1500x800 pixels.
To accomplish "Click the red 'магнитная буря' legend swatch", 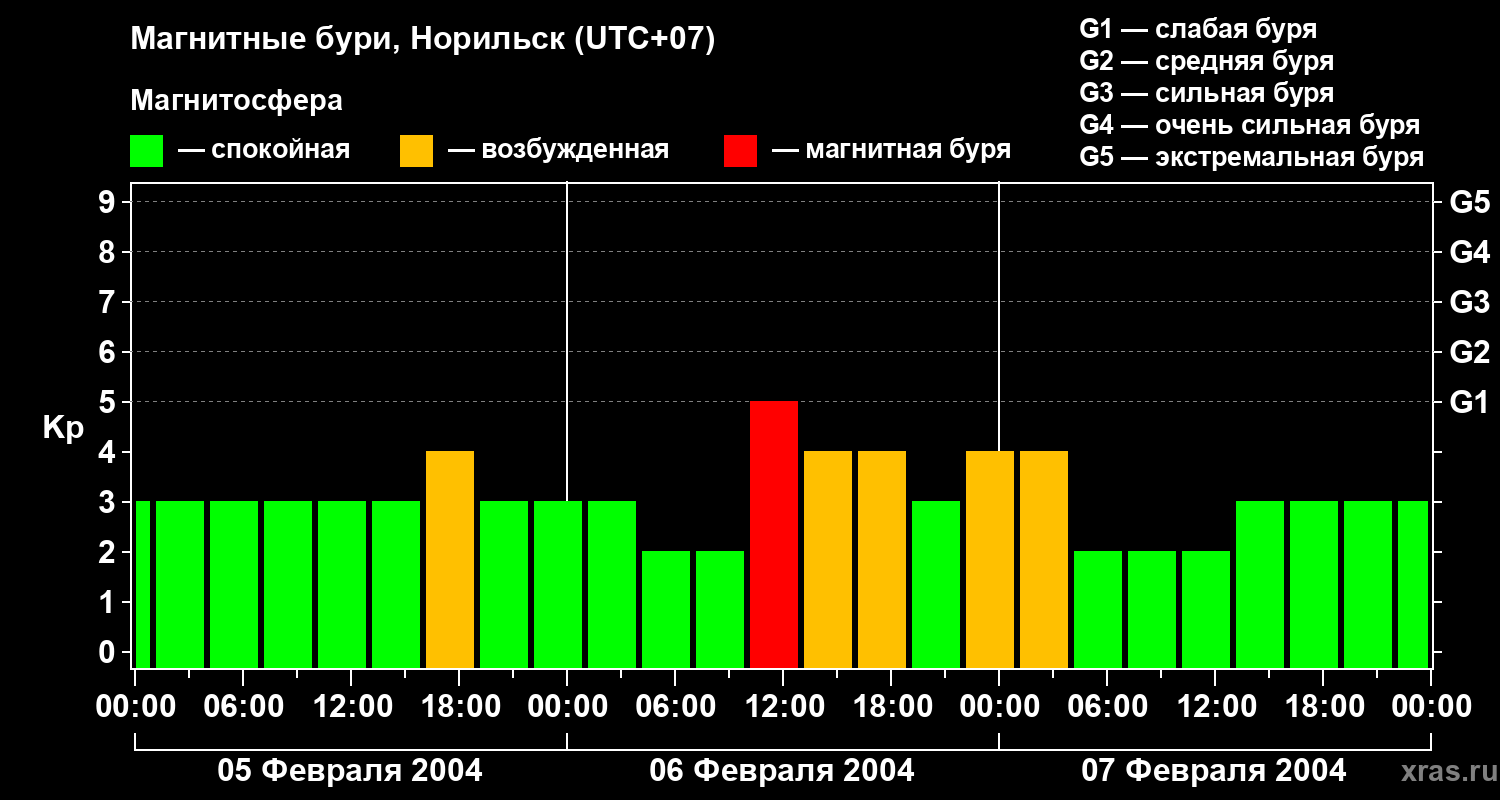I will [740, 151].
